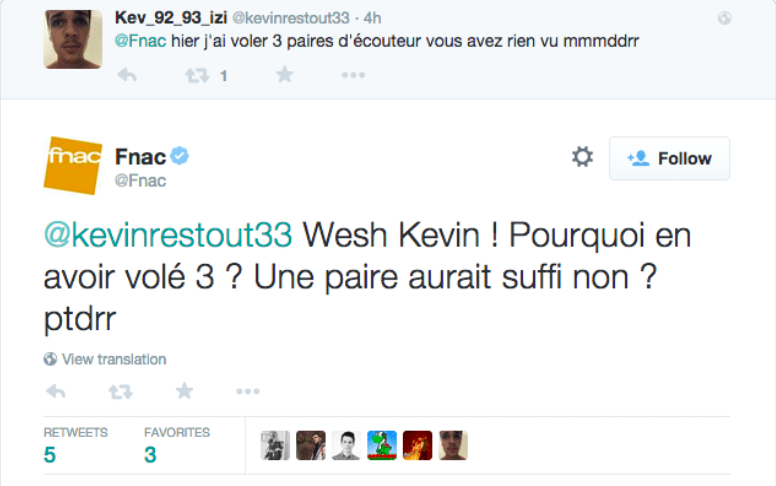Click the Yoshi avatar among retweeters
This screenshot has height=486, width=776.
[382, 445]
